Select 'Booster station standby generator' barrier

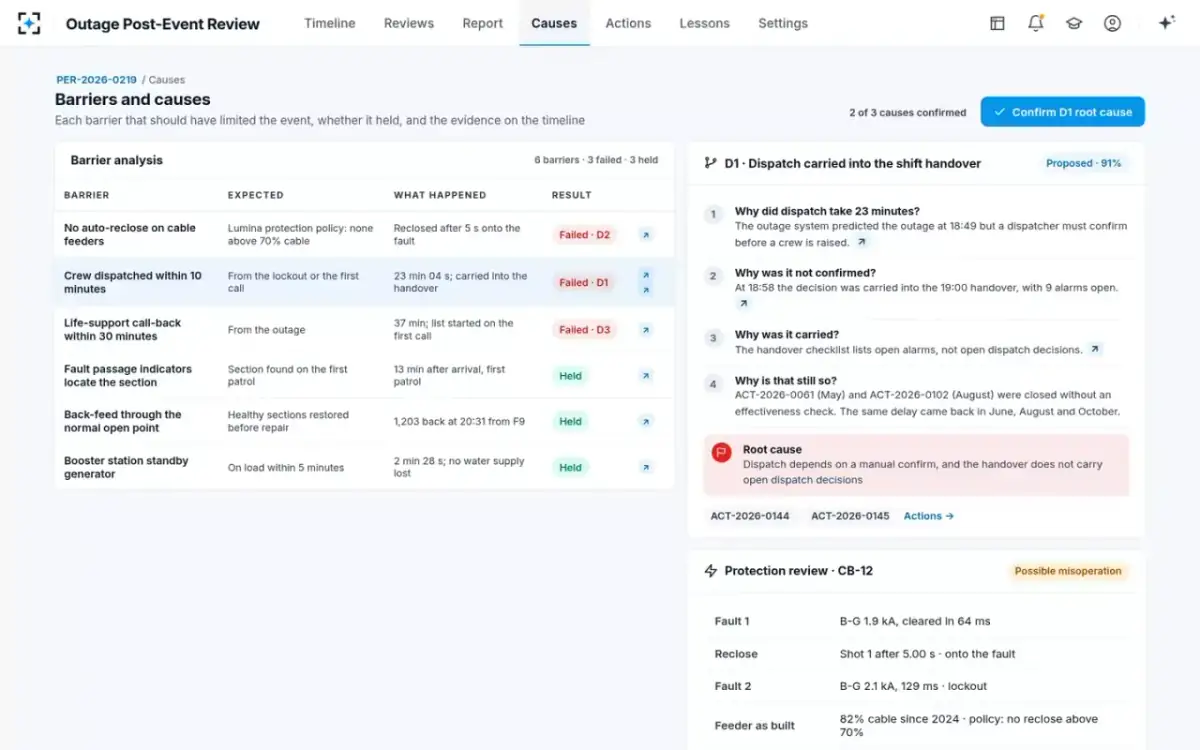(x=126, y=467)
